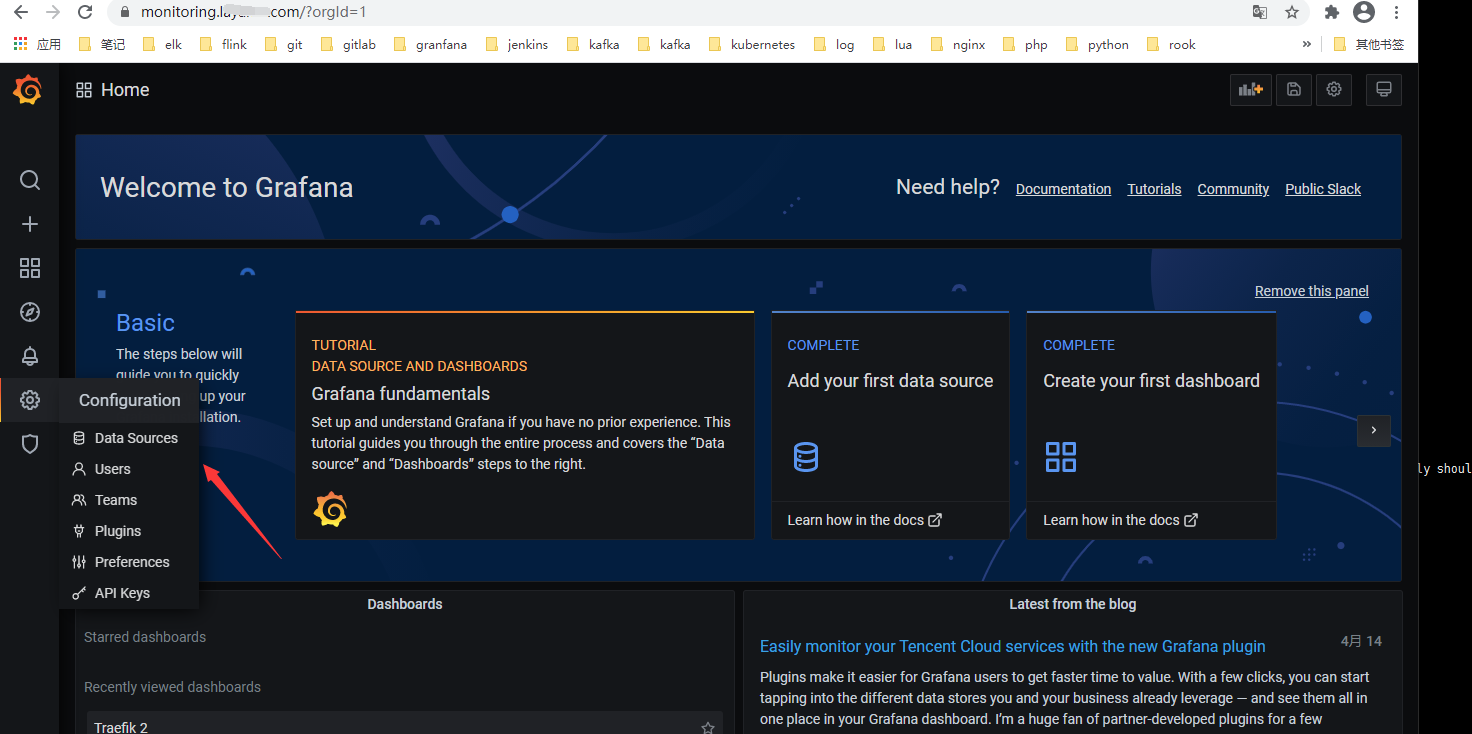This screenshot has height=734, width=1472.
Task: Star the Traefik 2 dashboard
Action: [x=708, y=727]
